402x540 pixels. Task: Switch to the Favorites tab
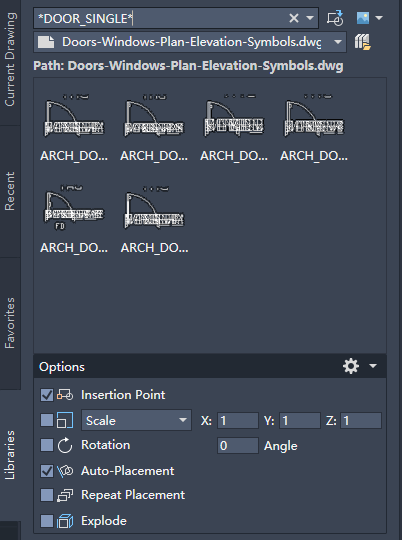(x=10, y=323)
